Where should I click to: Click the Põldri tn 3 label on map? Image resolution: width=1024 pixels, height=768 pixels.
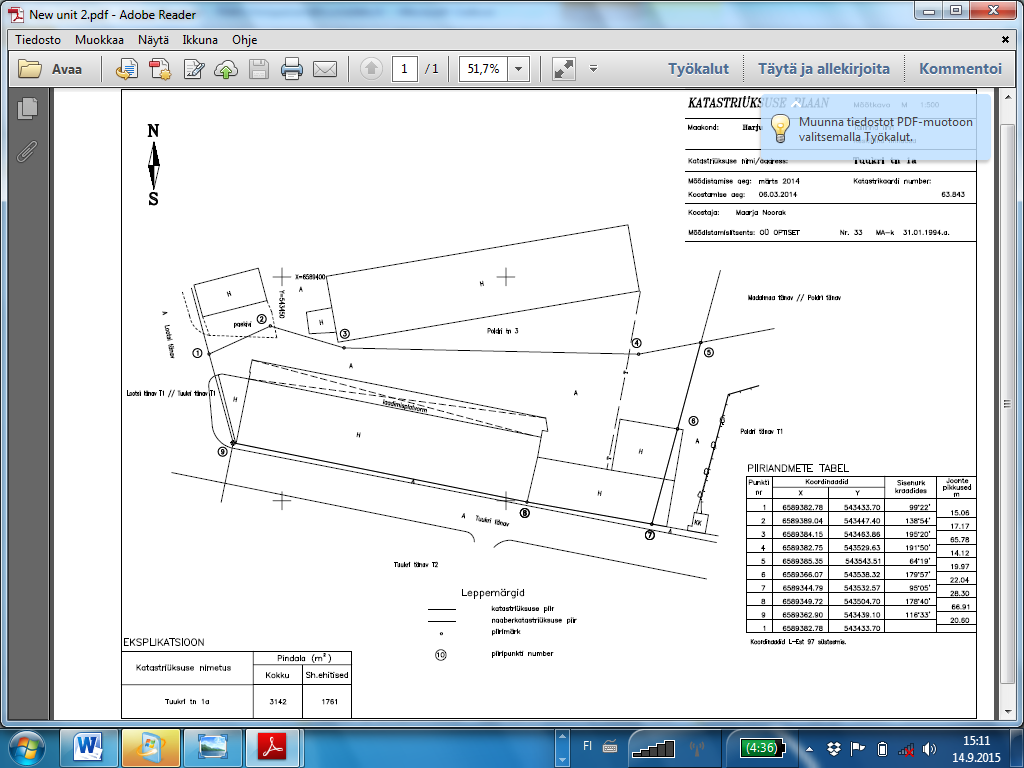[503, 331]
